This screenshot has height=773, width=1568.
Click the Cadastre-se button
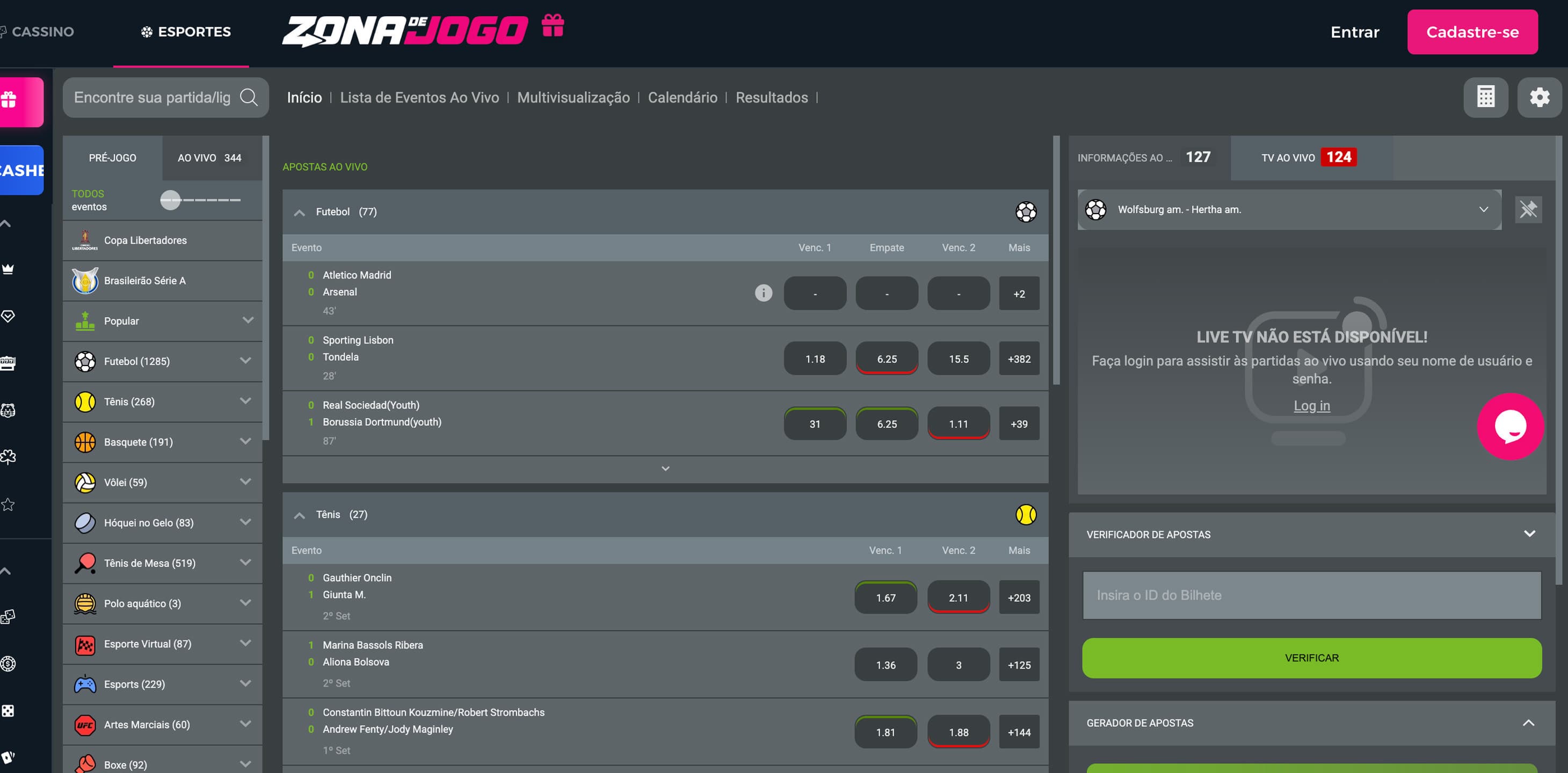point(1472,32)
